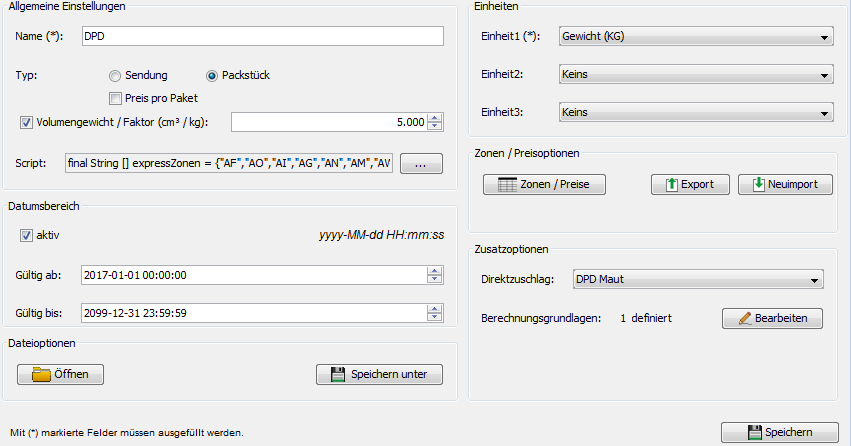The image size is (851, 446).
Task: Click the pencil icon on Bearbeiten
Action: pos(743,318)
